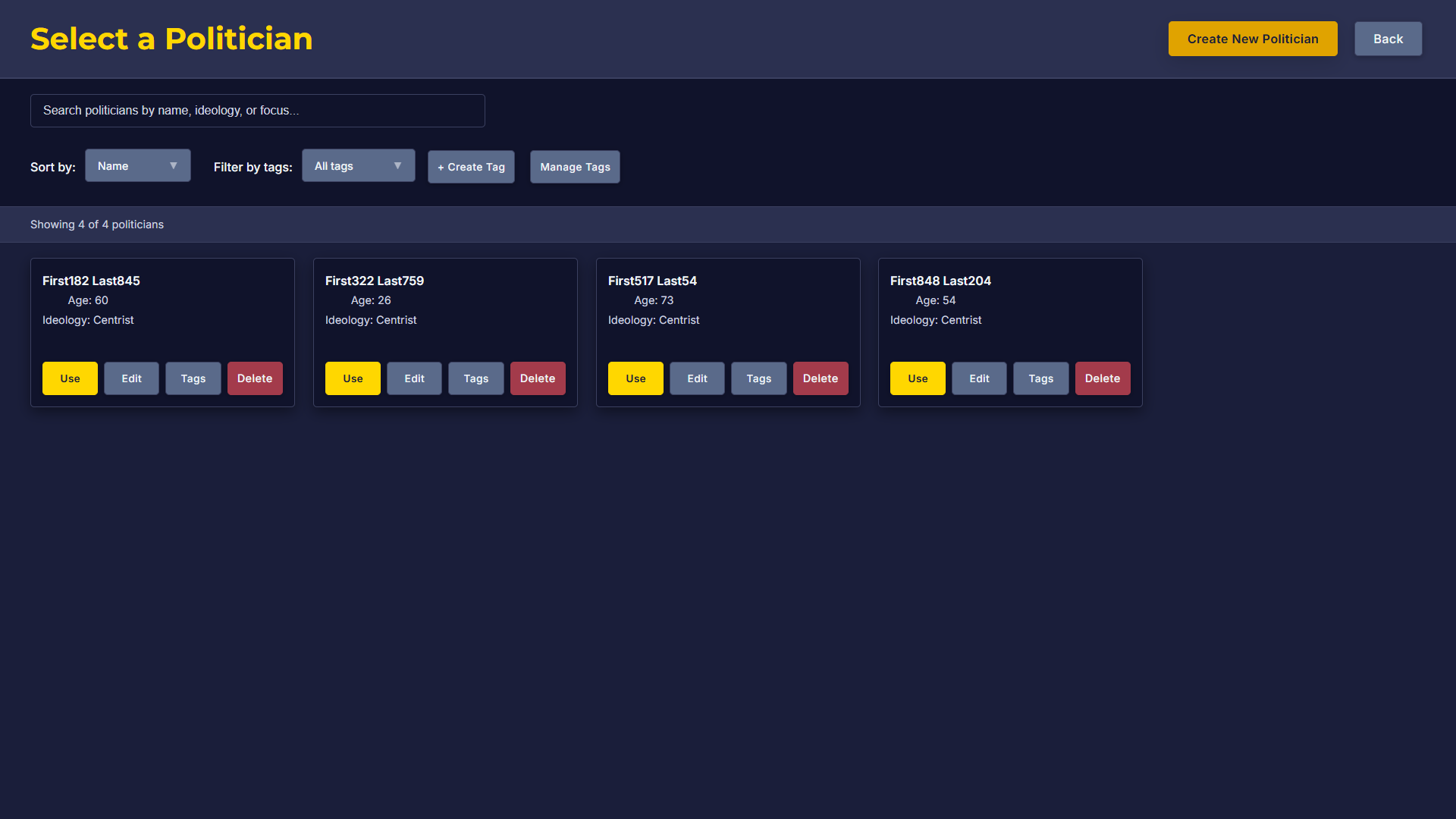The height and width of the screenshot is (819, 1456).
Task: Delete politician First182 Last845
Action: [255, 378]
